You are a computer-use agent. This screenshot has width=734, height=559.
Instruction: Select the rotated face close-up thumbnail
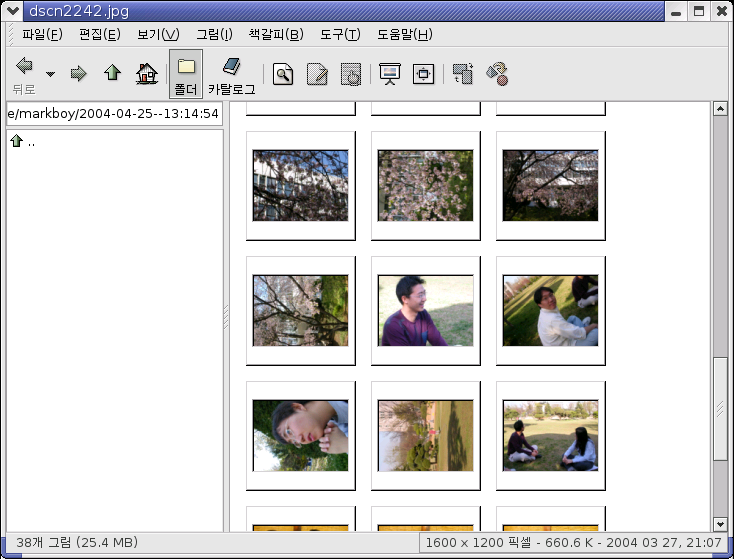(301, 435)
